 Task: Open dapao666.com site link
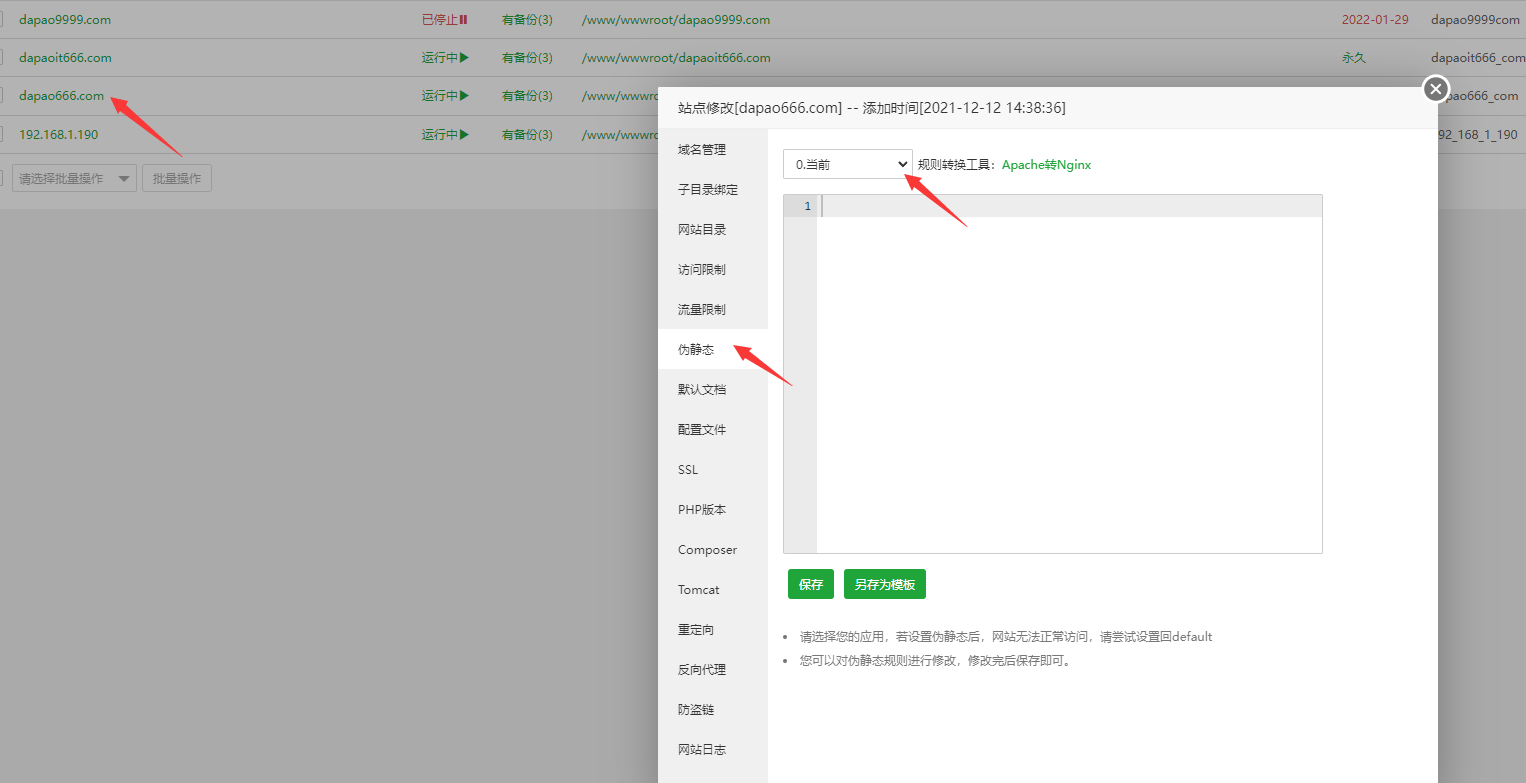click(61, 96)
